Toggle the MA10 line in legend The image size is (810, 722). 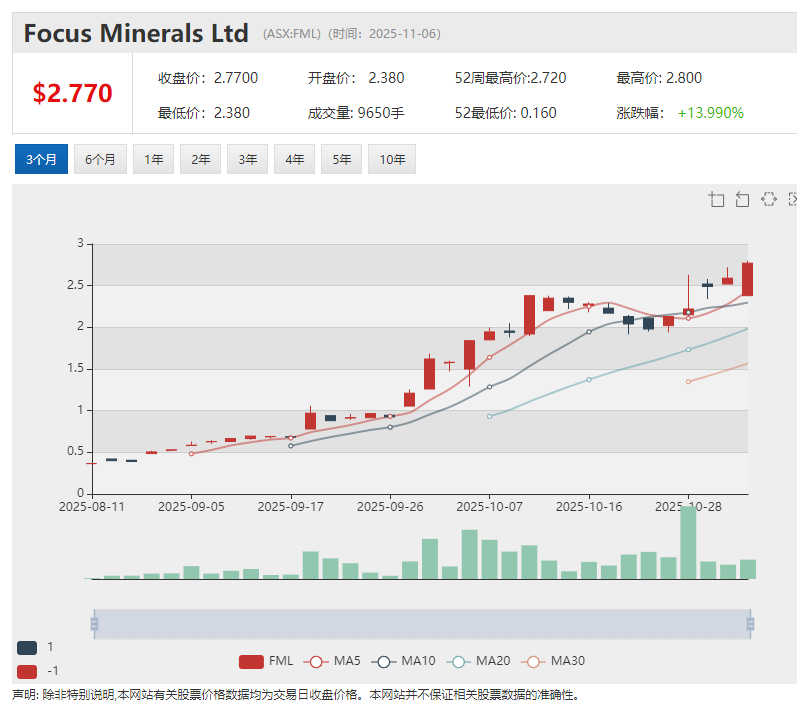(x=403, y=661)
